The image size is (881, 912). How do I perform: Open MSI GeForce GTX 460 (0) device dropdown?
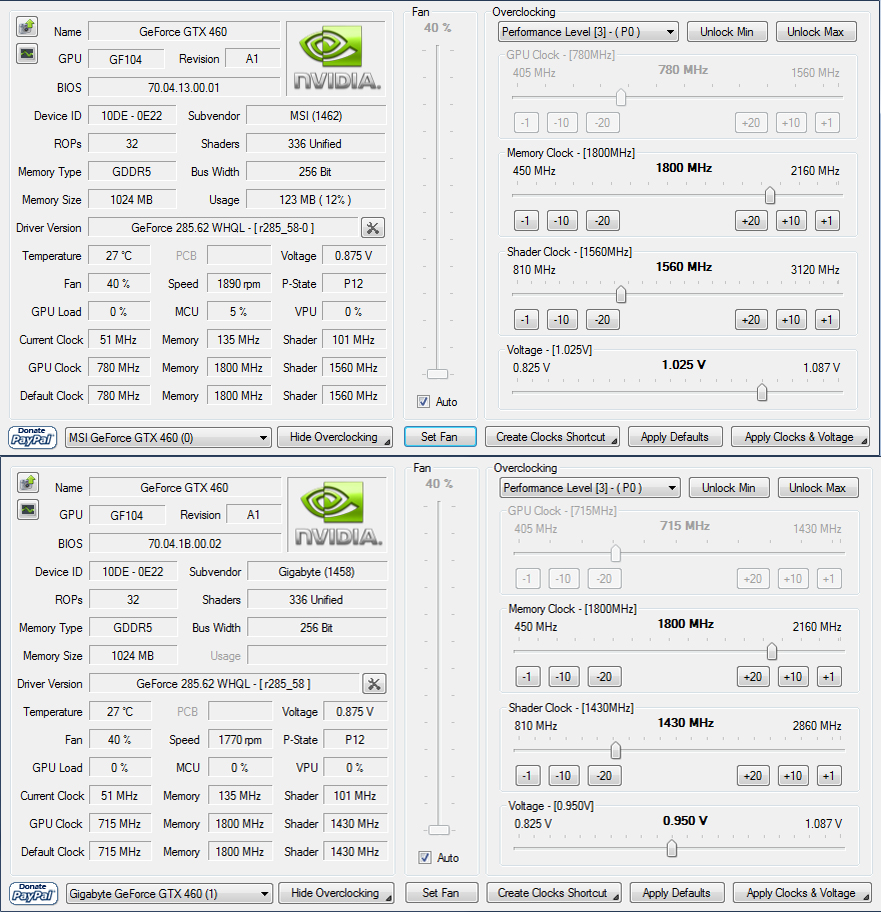tap(167, 437)
